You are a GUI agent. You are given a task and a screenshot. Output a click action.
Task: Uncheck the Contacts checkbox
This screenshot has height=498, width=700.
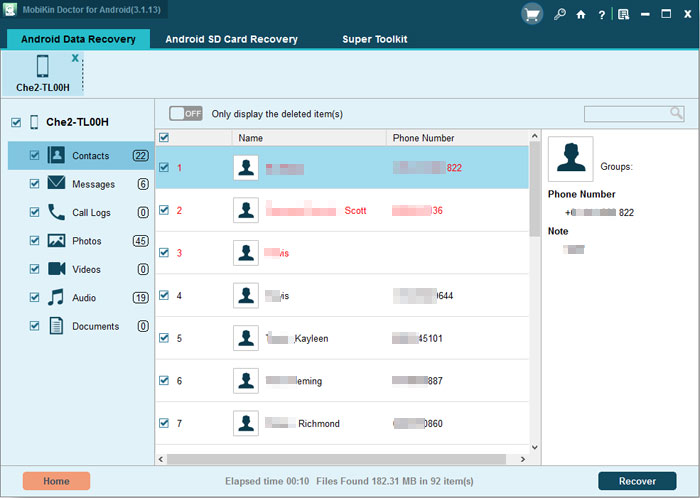click(x=34, y=155)
